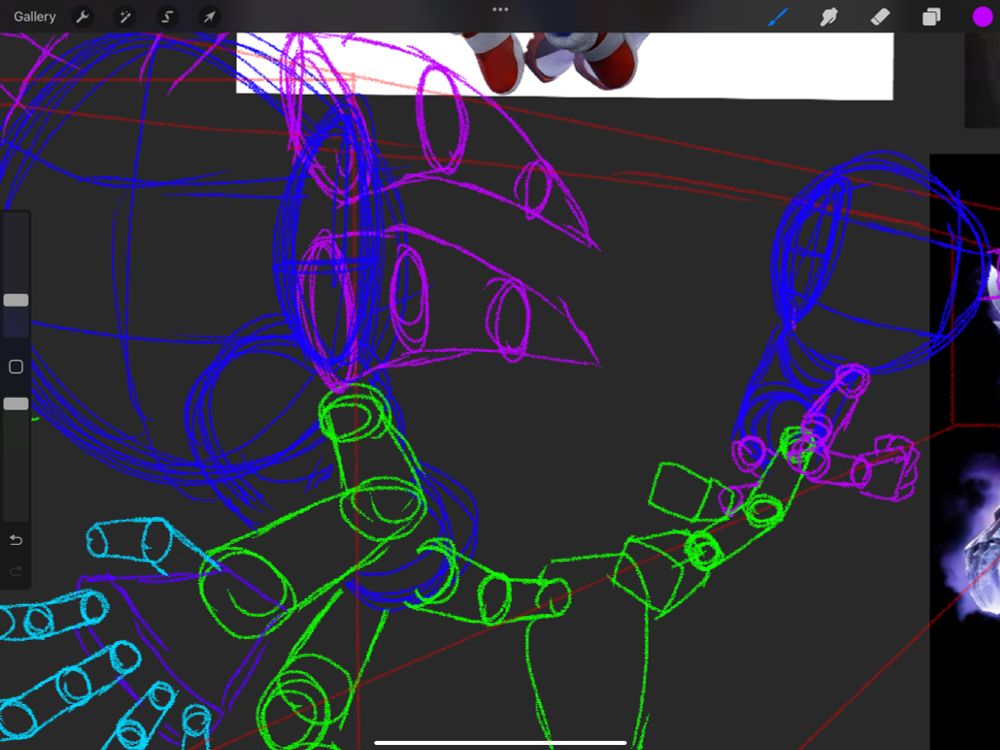
Task: Open the Adjustments magic wand menu
Action: (x=125, y=17)
